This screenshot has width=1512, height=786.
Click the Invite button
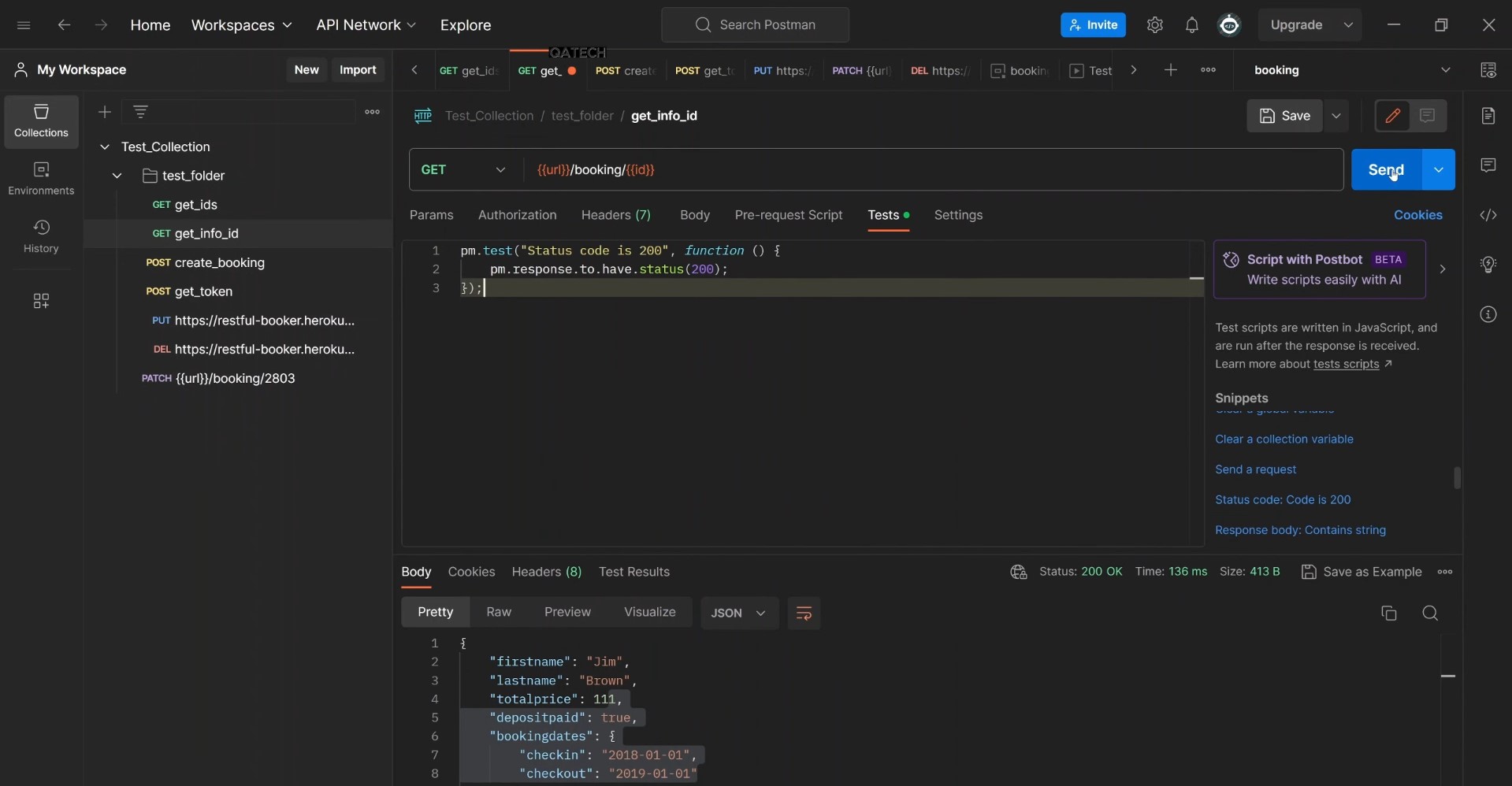[x=1093, y=25]
